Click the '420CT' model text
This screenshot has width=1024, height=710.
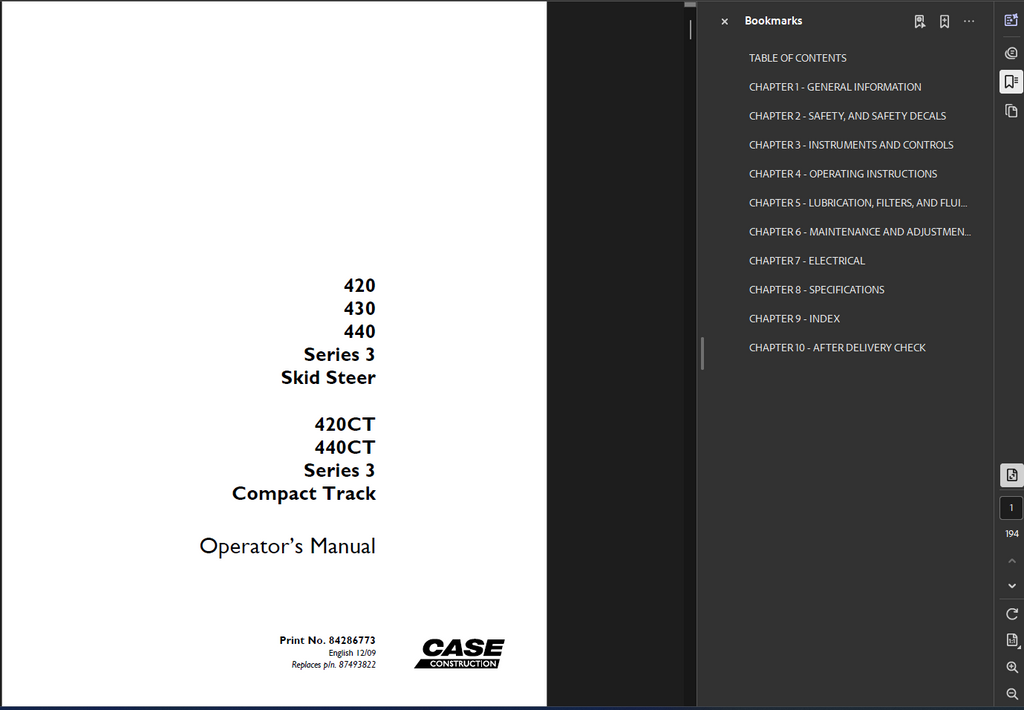(345, 425)
